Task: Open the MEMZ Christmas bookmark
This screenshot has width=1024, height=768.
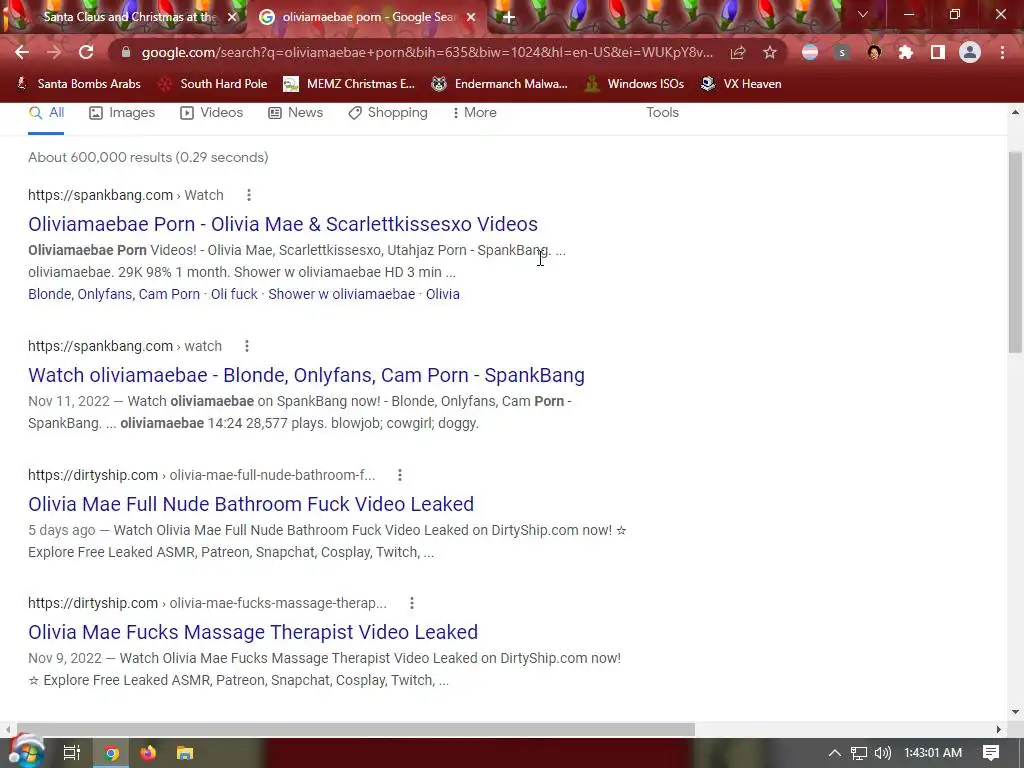Action: (349, 84)
